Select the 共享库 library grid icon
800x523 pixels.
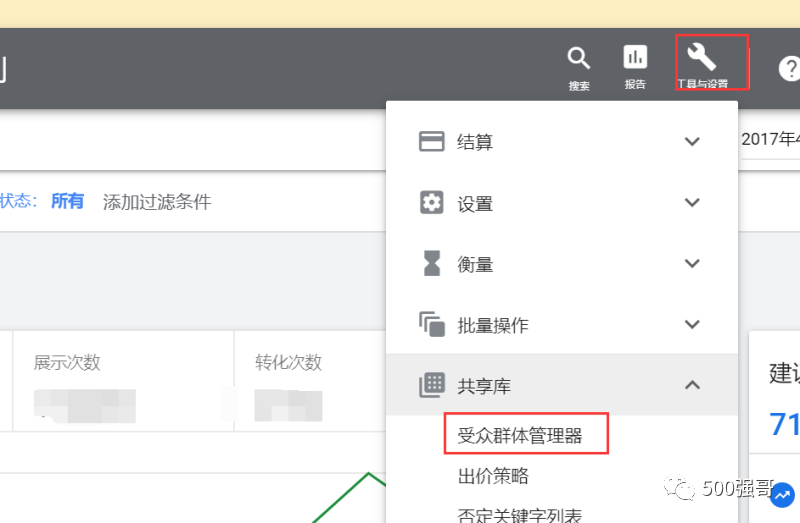pyautogui.click(x=432, y=385)
